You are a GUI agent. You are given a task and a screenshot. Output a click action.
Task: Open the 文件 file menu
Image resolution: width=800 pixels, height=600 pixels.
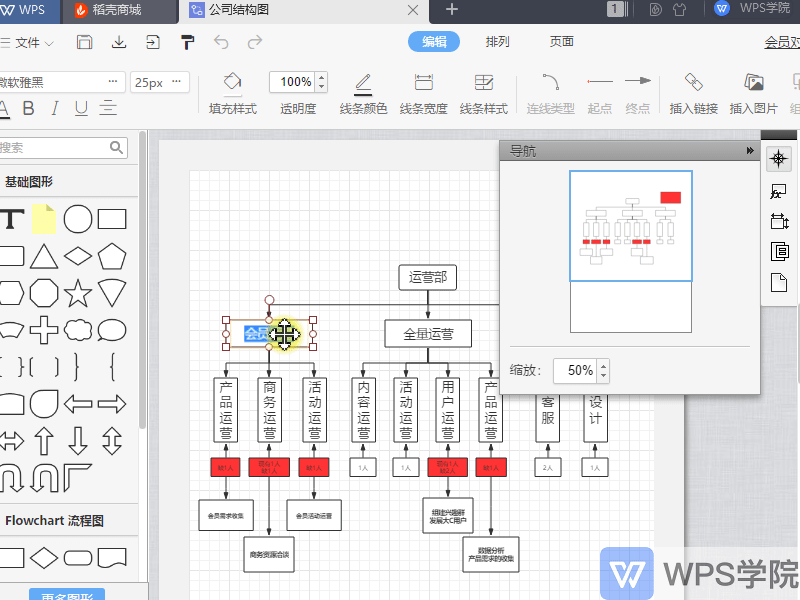pos(28,42)
